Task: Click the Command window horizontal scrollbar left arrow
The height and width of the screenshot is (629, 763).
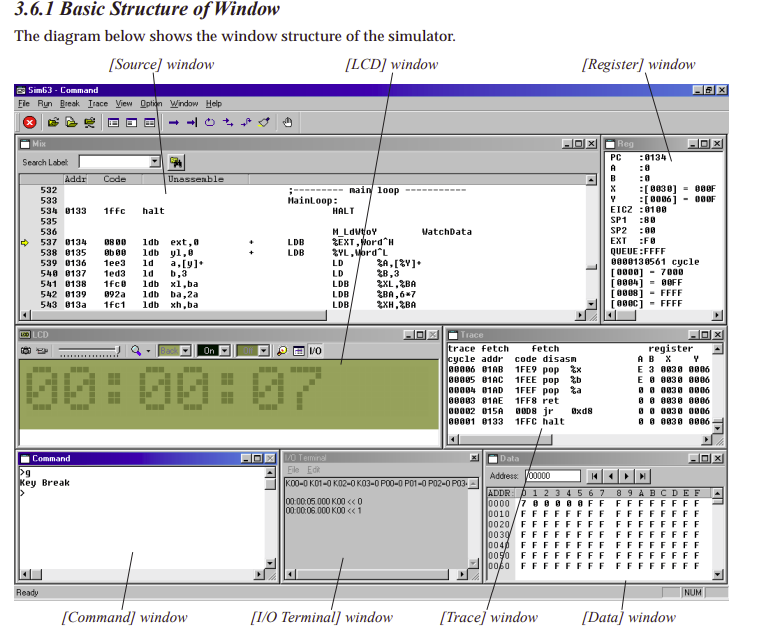Action: point(25,575)
